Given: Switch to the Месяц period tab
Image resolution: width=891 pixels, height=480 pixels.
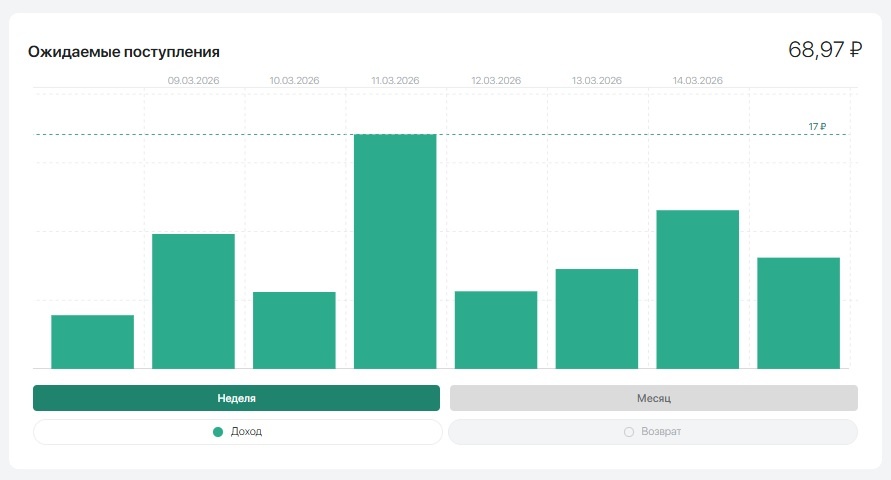Looking at the screenshot, I should click(653, 398).
